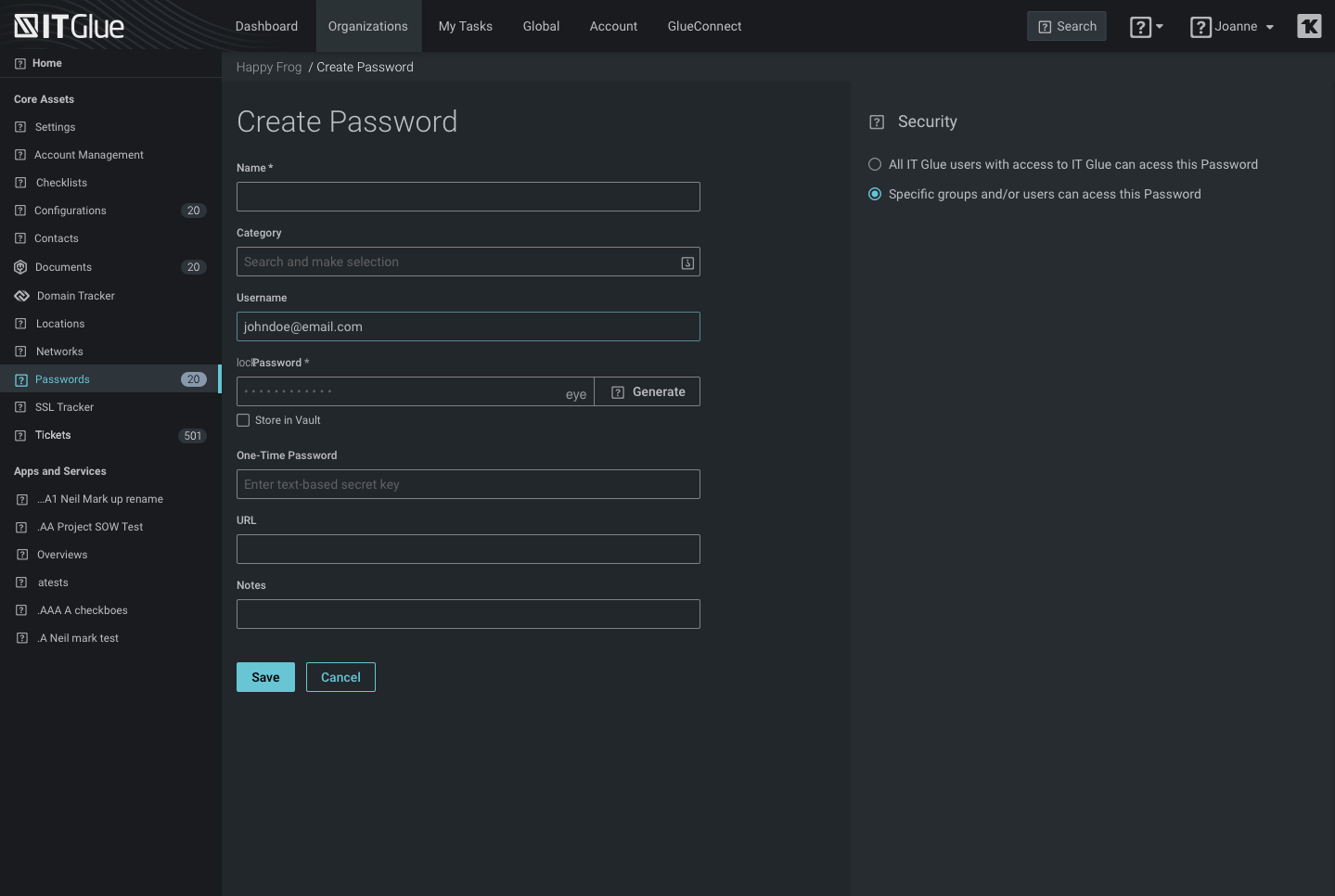Open the Kaseya K icon
The image size is (1335, 896).
[x=1309, y=26]
